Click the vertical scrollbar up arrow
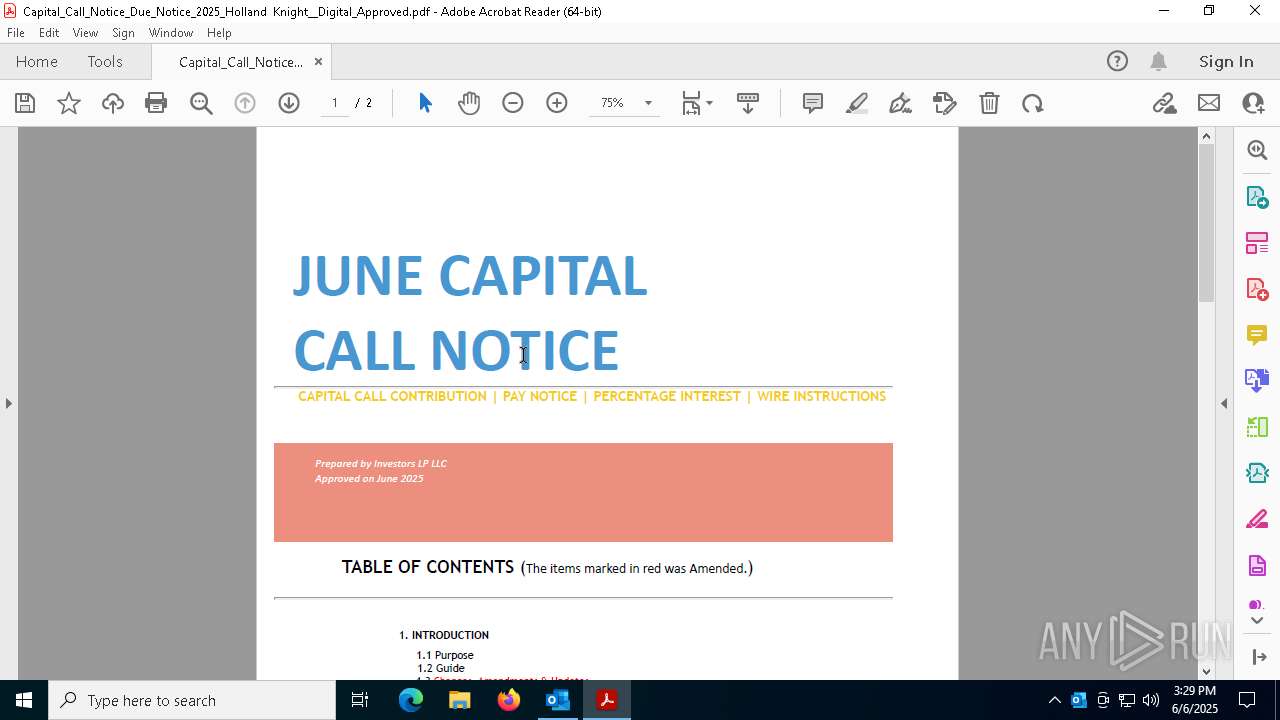The height and width of the screenshot is (720, 1280). click(x=1206, y=136)
